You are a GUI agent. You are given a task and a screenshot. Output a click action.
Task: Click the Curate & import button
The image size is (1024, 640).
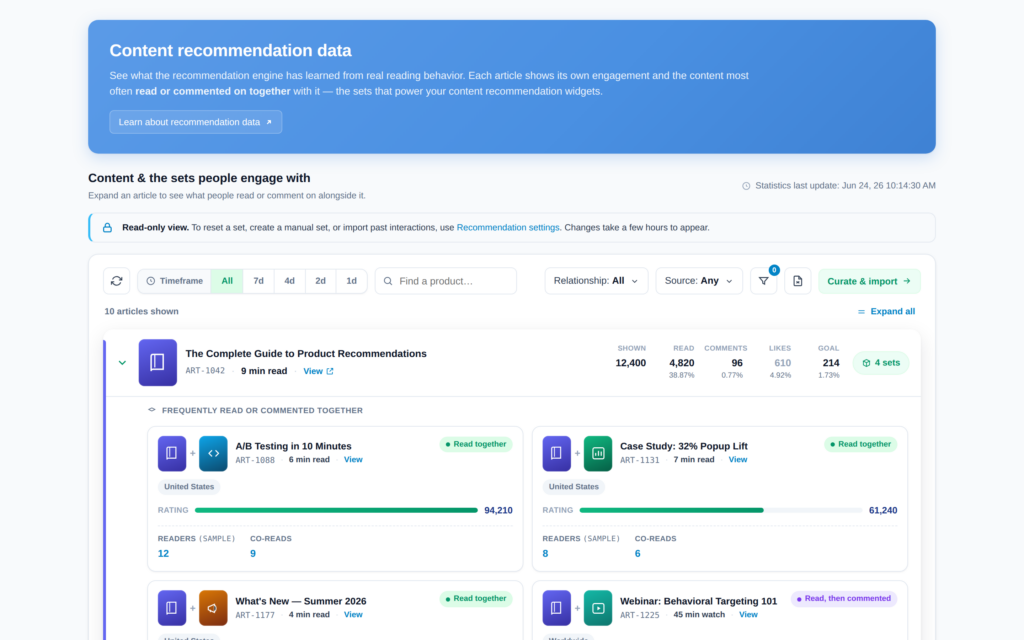pos(869,281)
